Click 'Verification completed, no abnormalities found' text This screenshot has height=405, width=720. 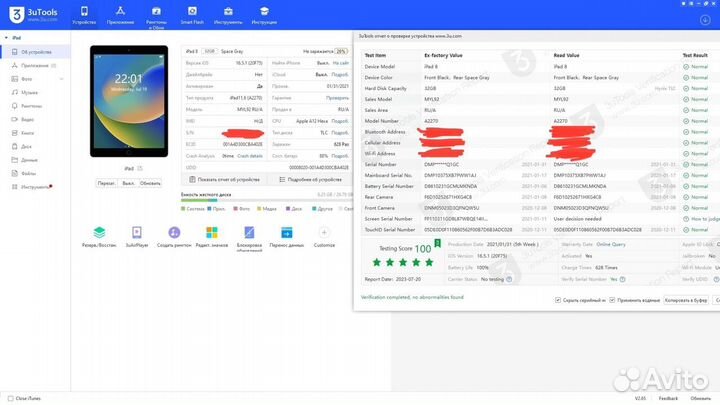click(x=412, y=298)
